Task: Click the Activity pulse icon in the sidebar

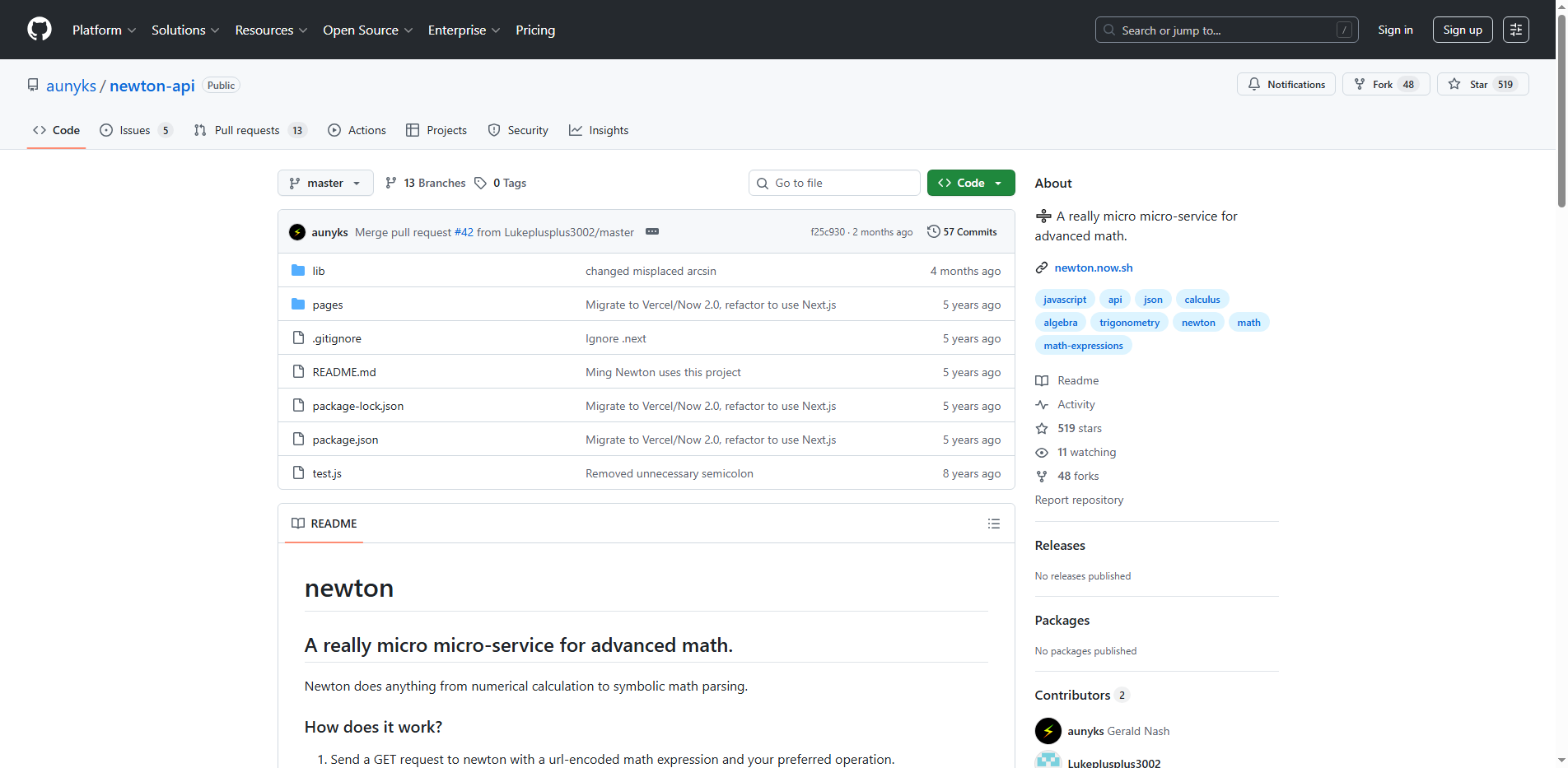Action: pos(1042,404)
